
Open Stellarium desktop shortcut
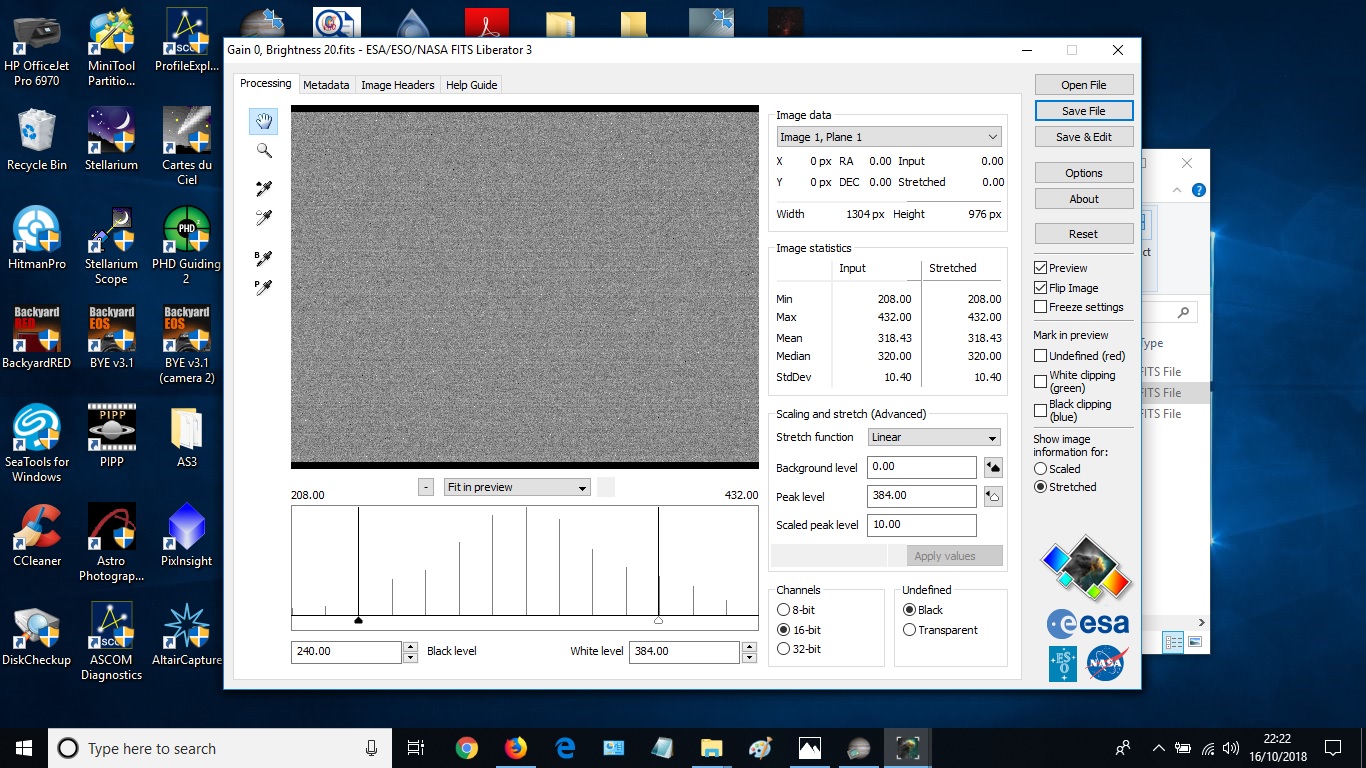coord(111,139)
